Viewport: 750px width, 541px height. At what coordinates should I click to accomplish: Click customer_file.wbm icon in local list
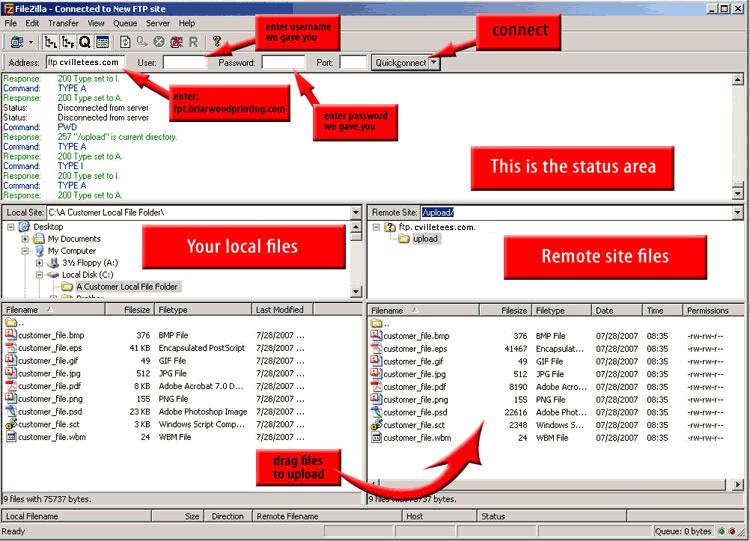pos(11,436)
